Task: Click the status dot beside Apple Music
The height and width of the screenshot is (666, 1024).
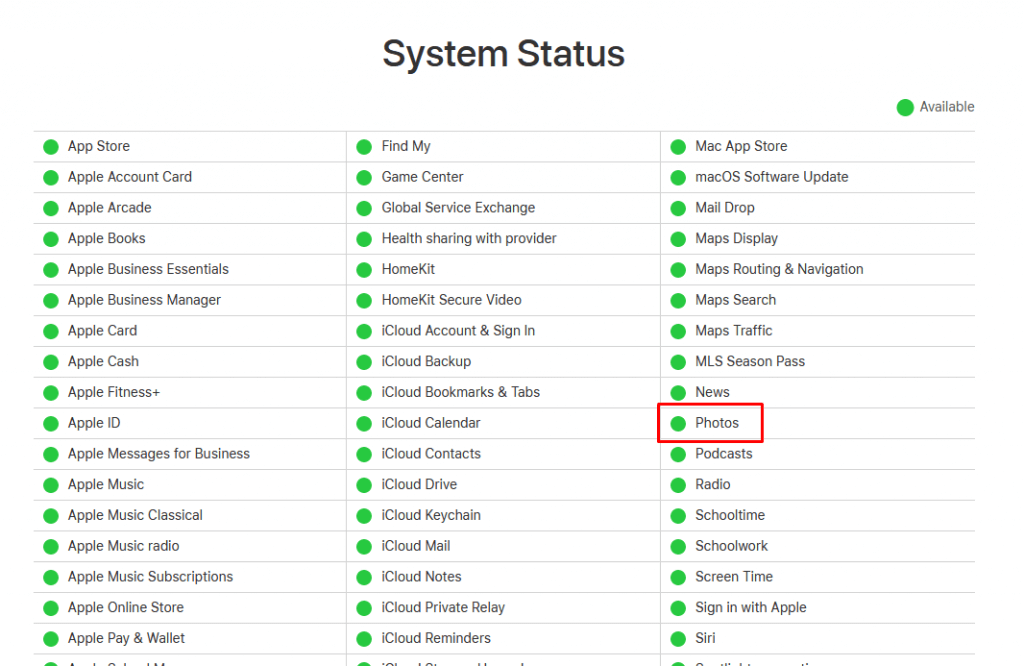Action: (x=51, y=485)
